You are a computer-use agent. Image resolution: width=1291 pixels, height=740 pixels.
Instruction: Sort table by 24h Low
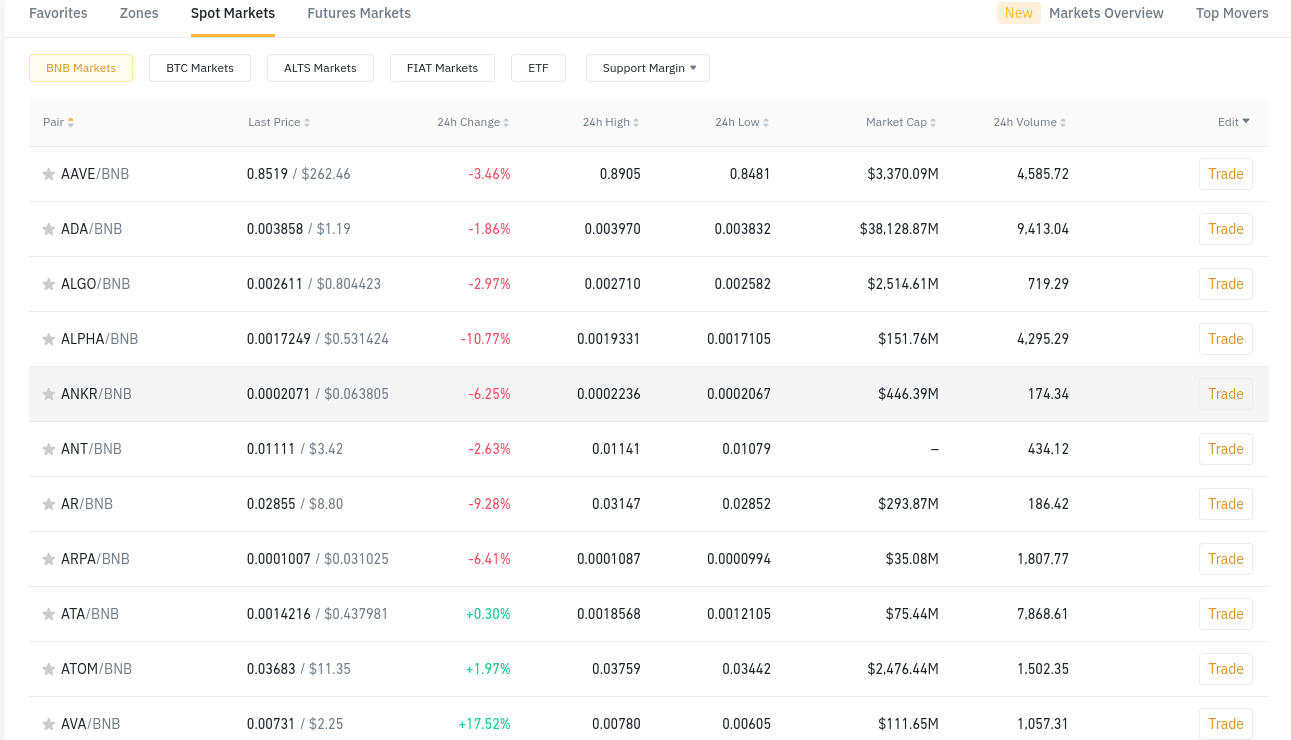(742, 122)
